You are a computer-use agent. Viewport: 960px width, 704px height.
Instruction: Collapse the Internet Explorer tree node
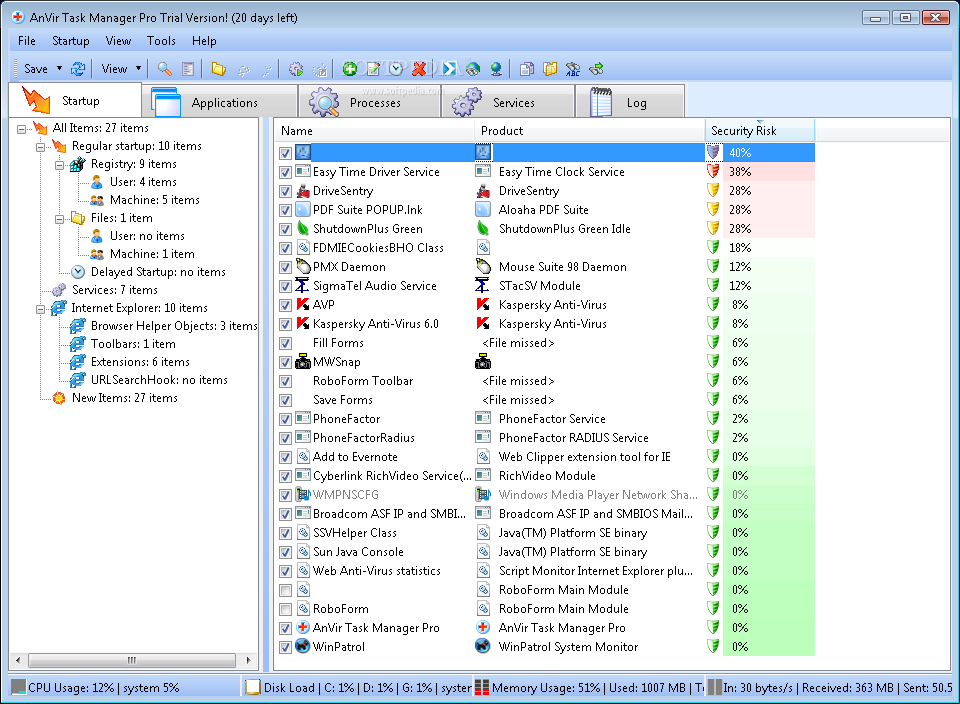click(40, 309)
